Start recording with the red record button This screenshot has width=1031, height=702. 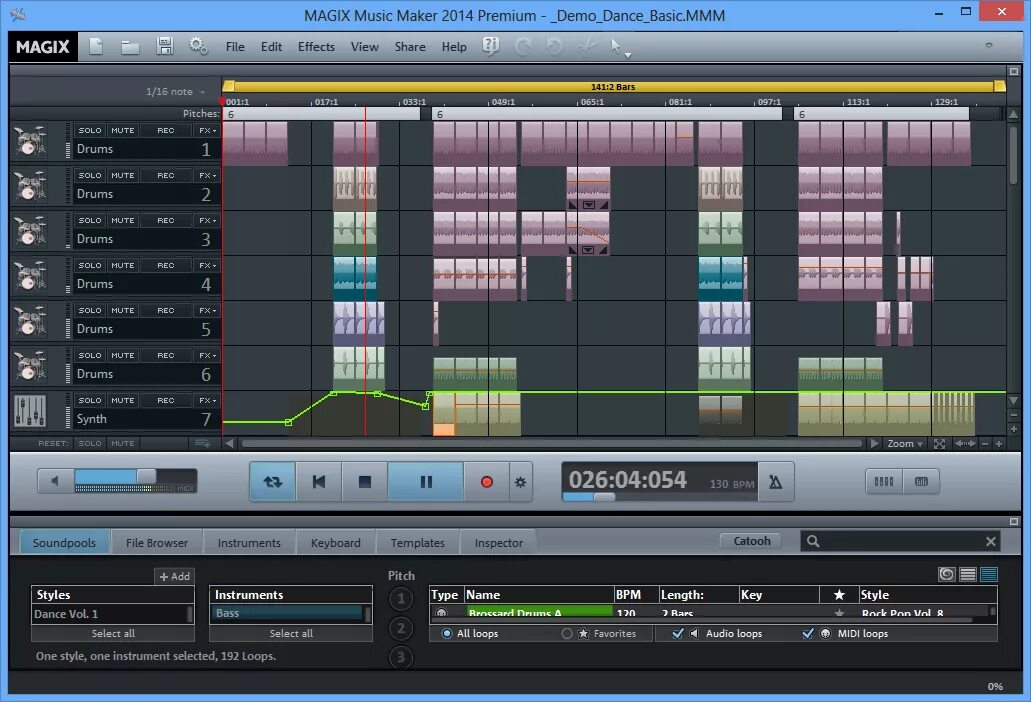[487, 482]
